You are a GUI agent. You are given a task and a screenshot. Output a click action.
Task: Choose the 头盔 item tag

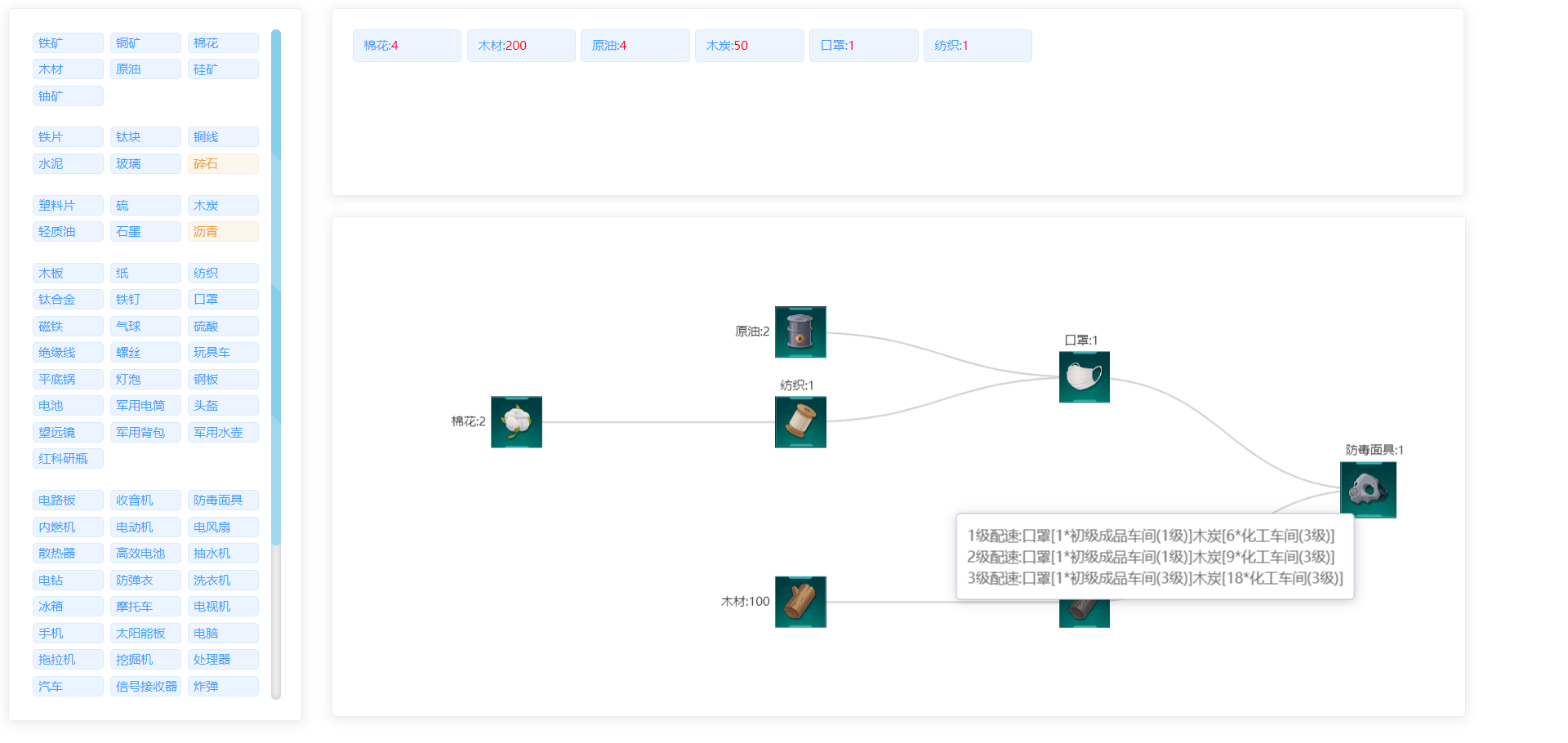click(223, 406)
